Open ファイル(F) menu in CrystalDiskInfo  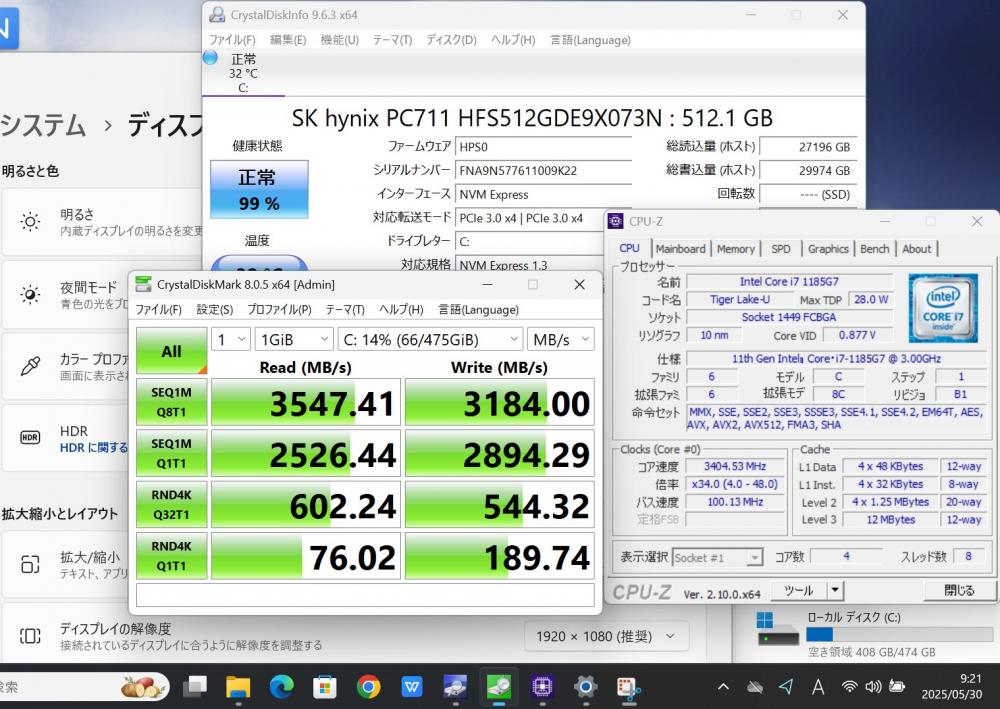point(232,40)
